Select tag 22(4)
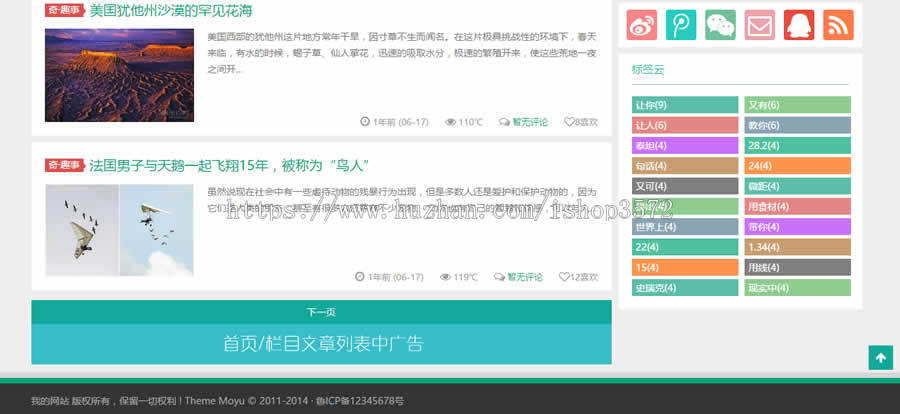 685,247
